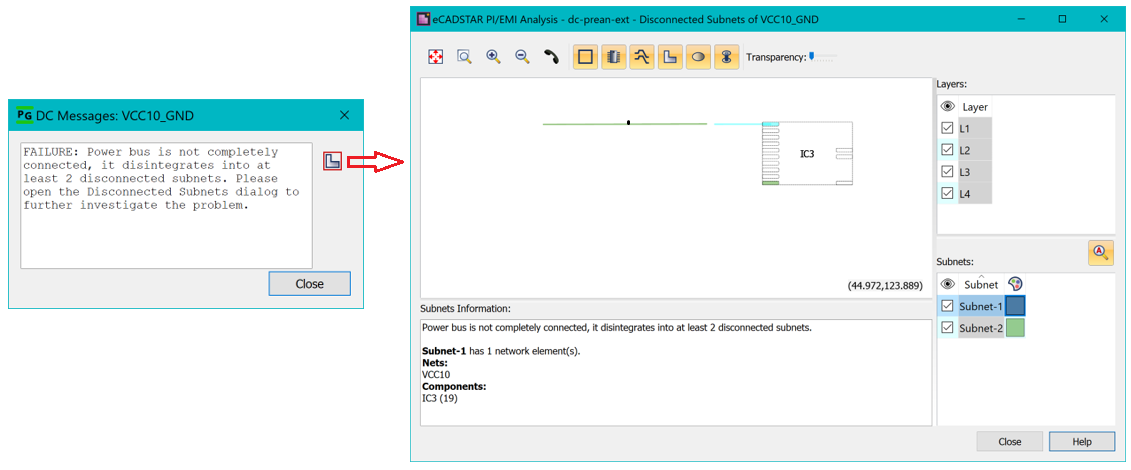Click the Subnets Information text area
Image resolution: width=1131 pixels, height=470 pixels.
point(675,372)
